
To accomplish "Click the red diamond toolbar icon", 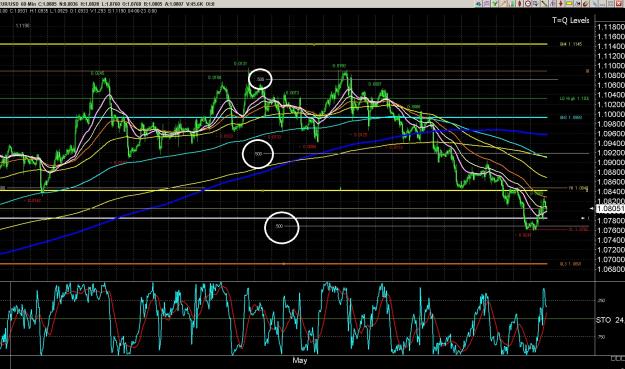I will [x=519, y=4].
